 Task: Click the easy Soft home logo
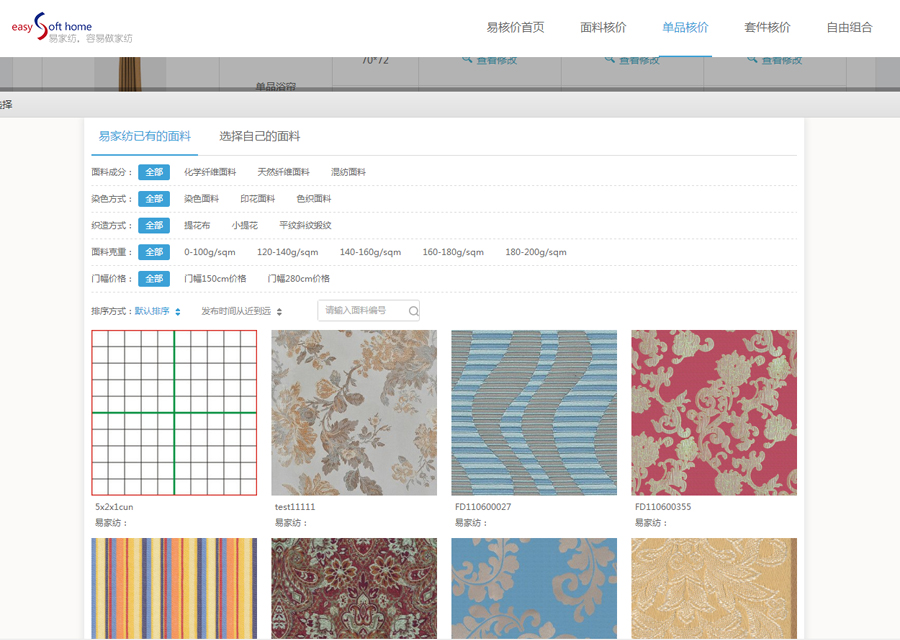72,28
